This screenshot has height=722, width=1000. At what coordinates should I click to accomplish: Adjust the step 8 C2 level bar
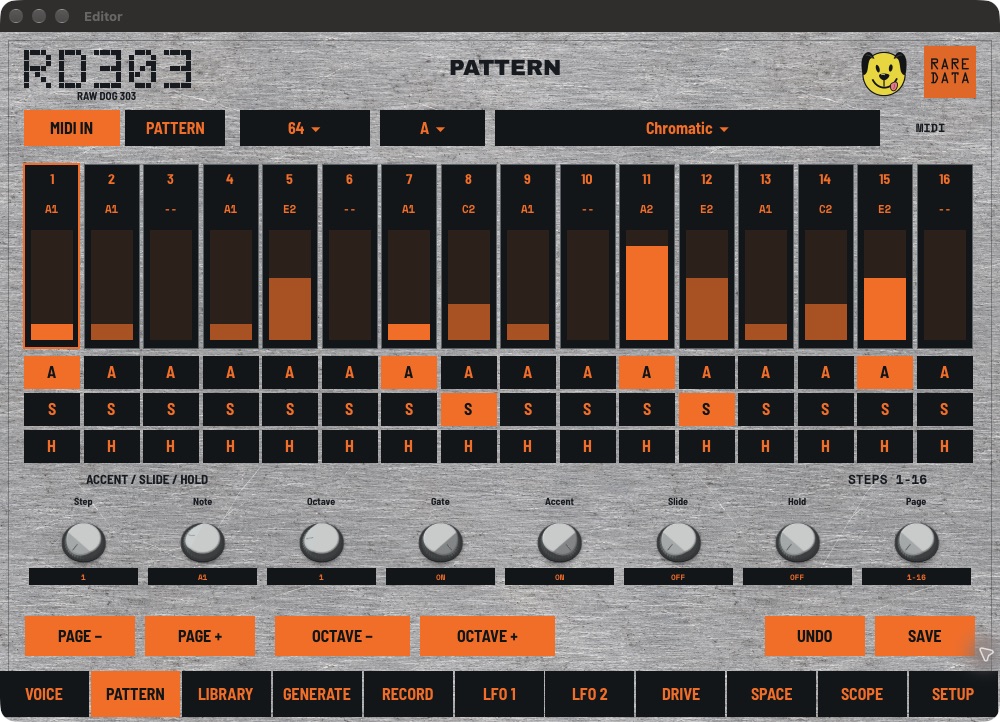[x=468, y=285]
